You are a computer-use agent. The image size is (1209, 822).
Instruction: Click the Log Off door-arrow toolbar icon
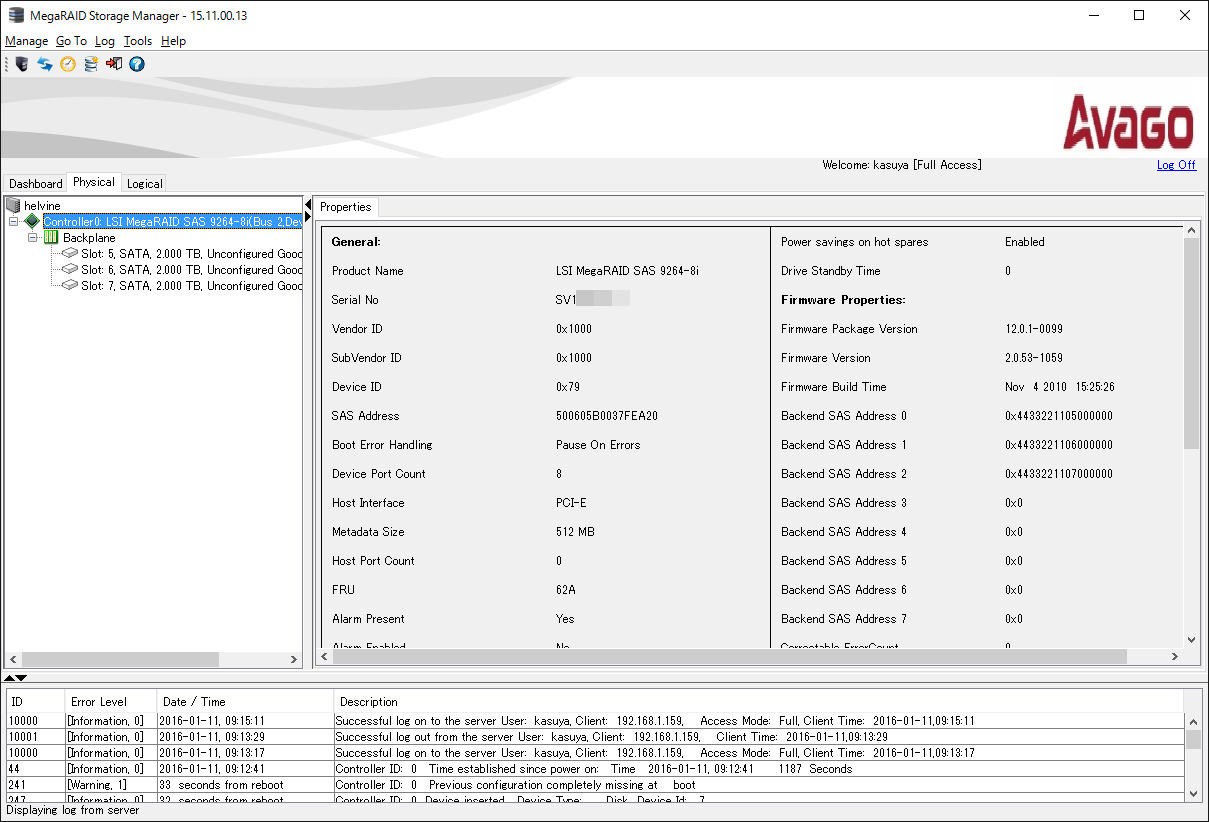tap(114, 64)
